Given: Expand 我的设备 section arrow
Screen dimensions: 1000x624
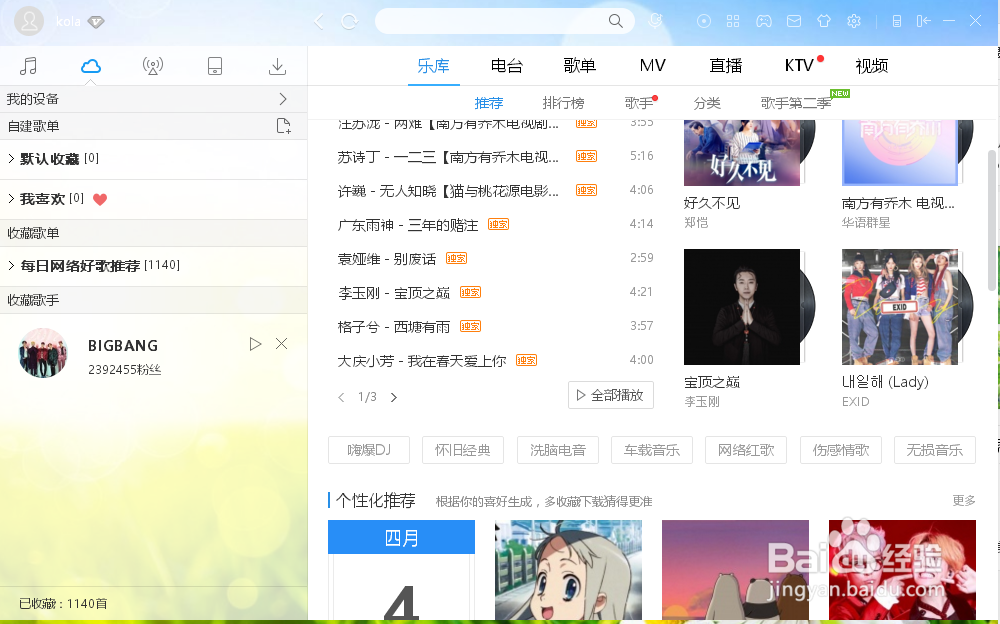Looking at the screenshot, I should 283,99.
